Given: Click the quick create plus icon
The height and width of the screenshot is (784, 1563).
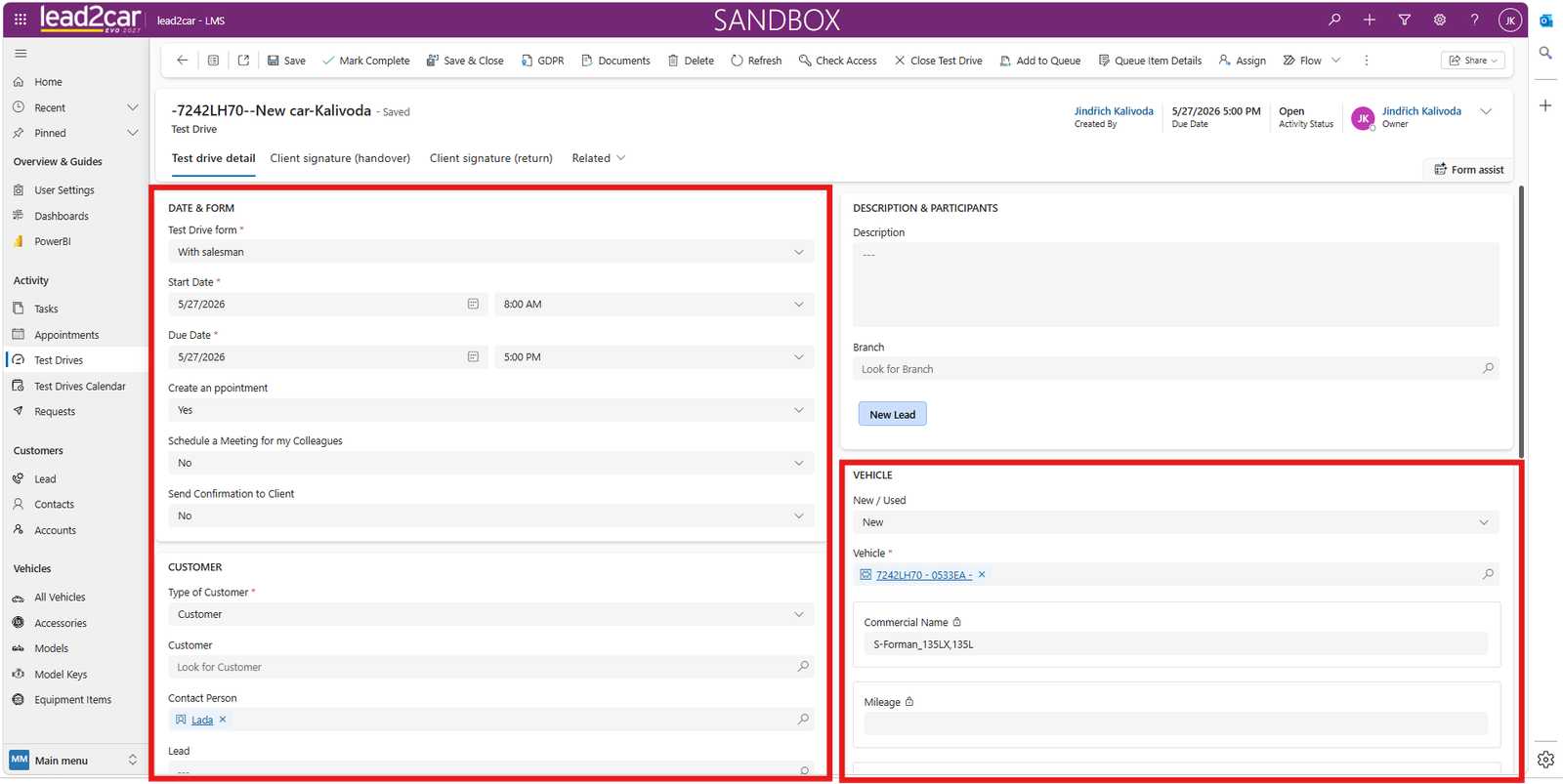Looking at the screenshot, I should click(x=1370, y=20).
